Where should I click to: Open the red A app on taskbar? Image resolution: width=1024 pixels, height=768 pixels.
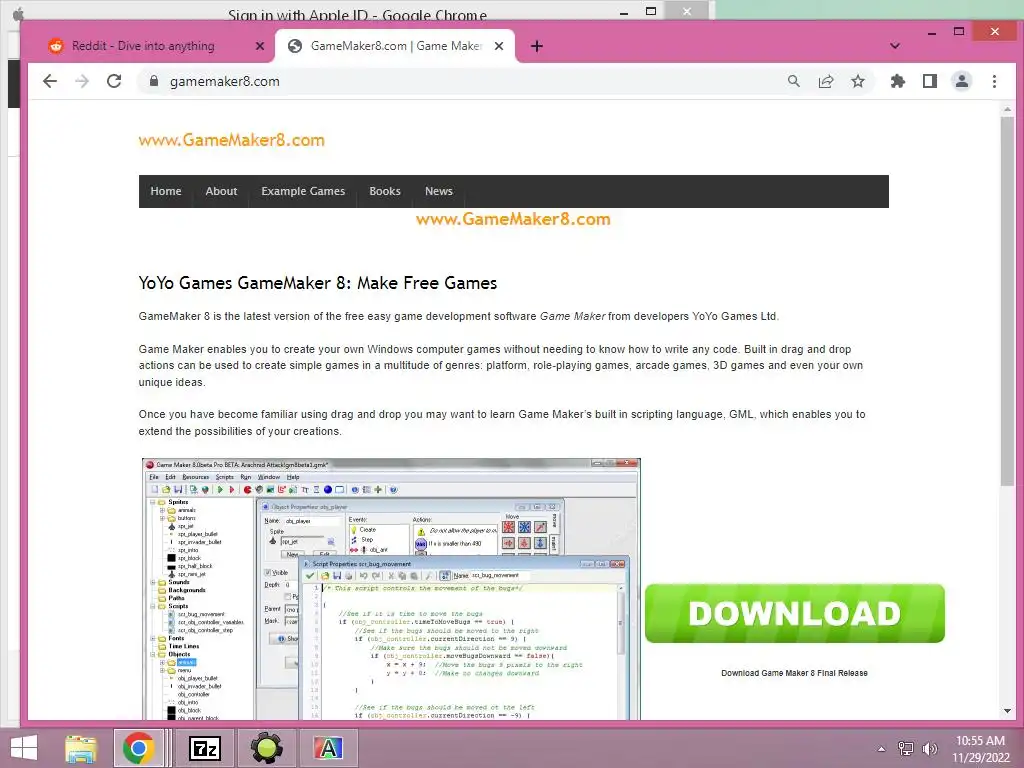(328, 748)
